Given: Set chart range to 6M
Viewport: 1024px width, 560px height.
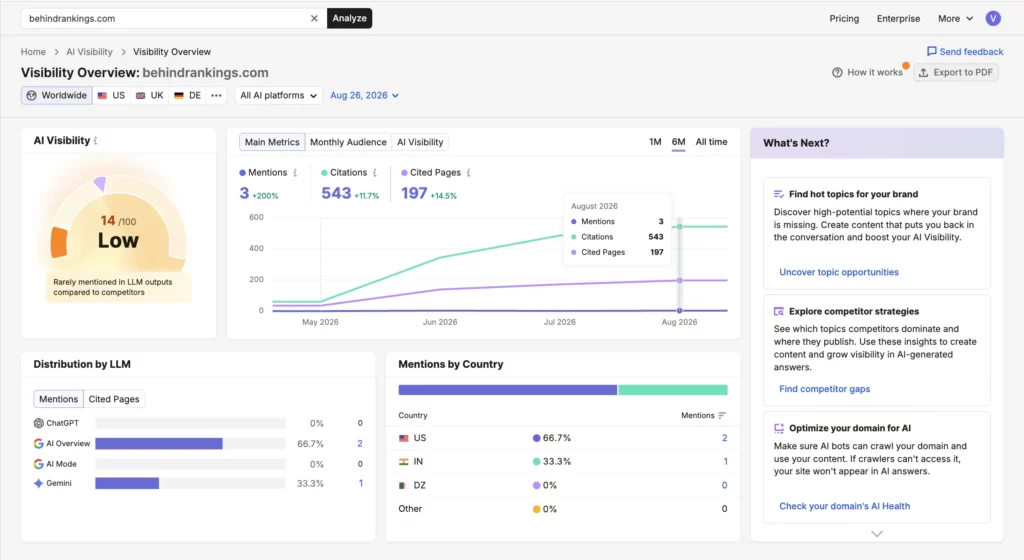Looking at the screenshot, I should point(679,142).
